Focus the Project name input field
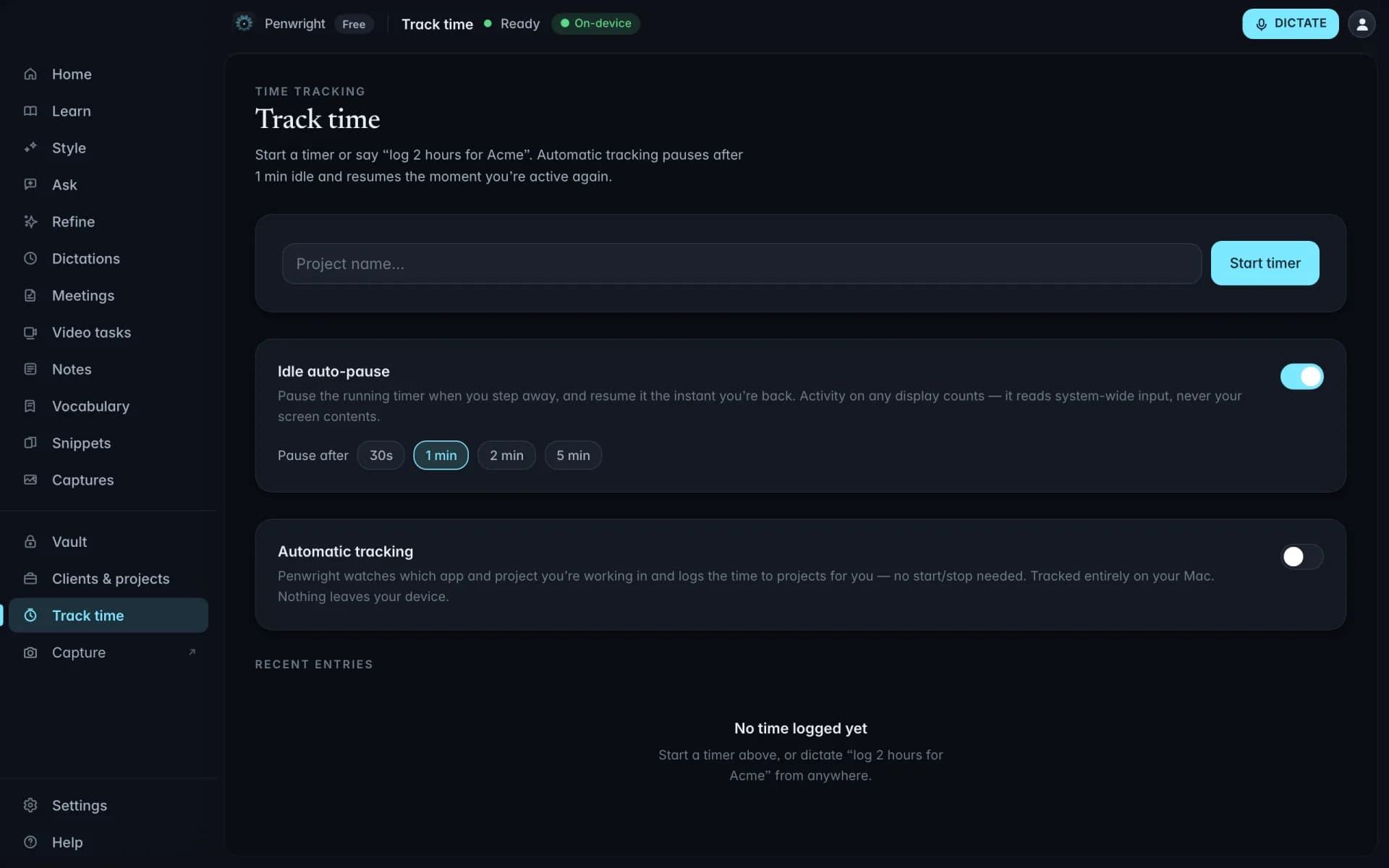The image size is (1389, 868). pos(742,263)
